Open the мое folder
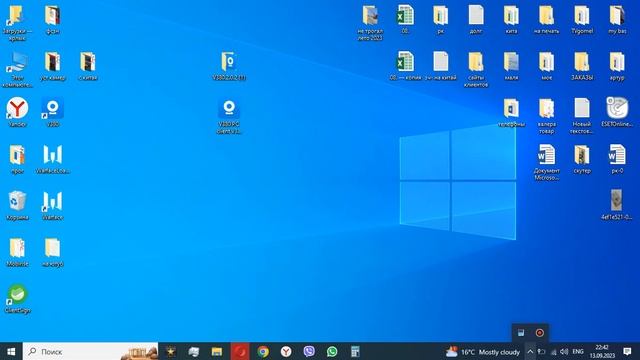 coord(546,62)
